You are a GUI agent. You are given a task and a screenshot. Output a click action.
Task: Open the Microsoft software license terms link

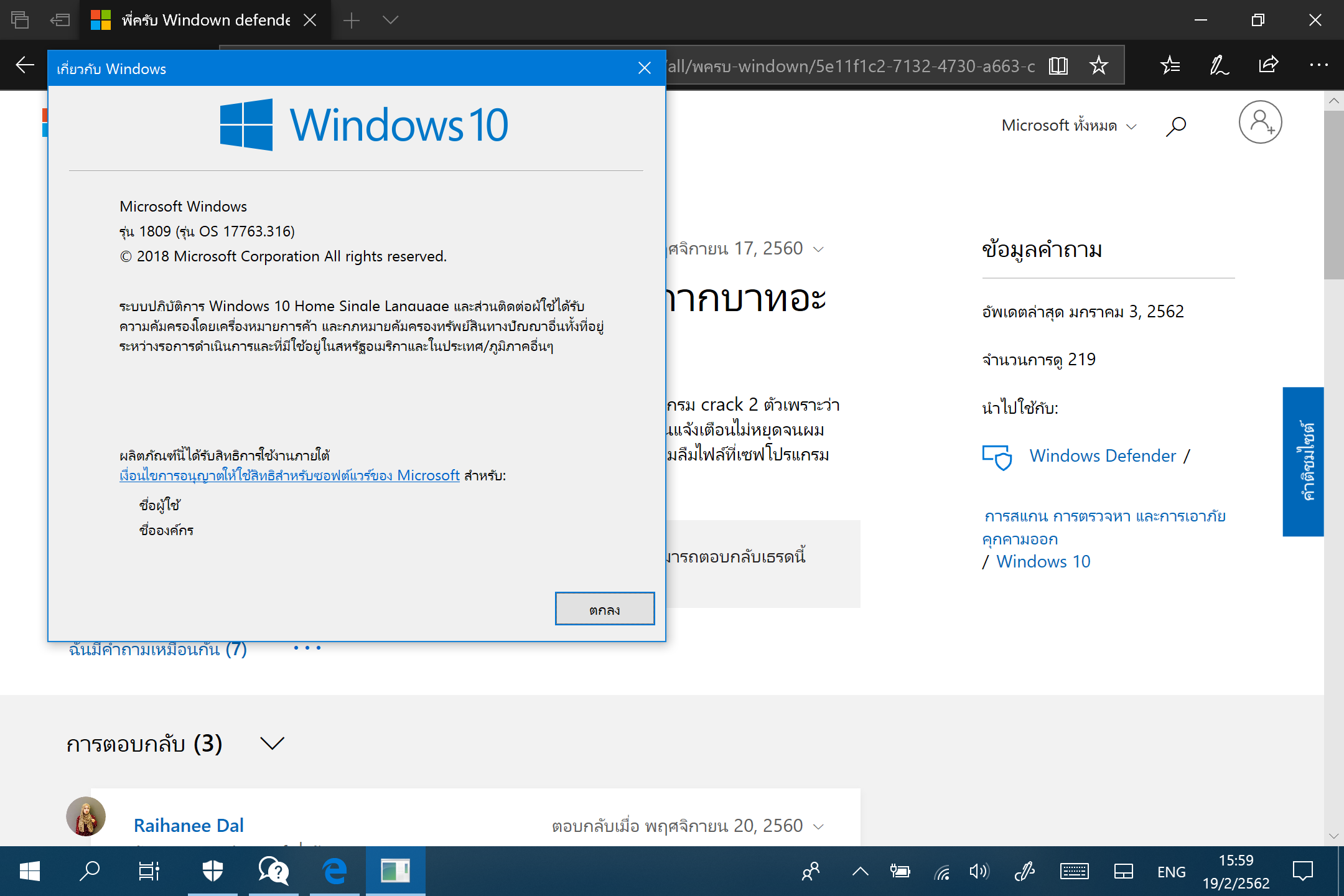tap(289, 475)
